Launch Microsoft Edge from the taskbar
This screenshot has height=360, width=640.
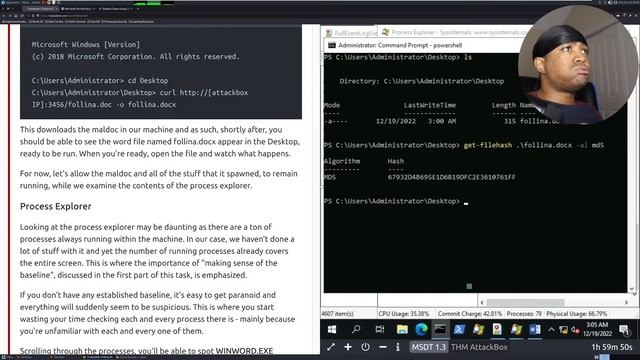point(422,329)
